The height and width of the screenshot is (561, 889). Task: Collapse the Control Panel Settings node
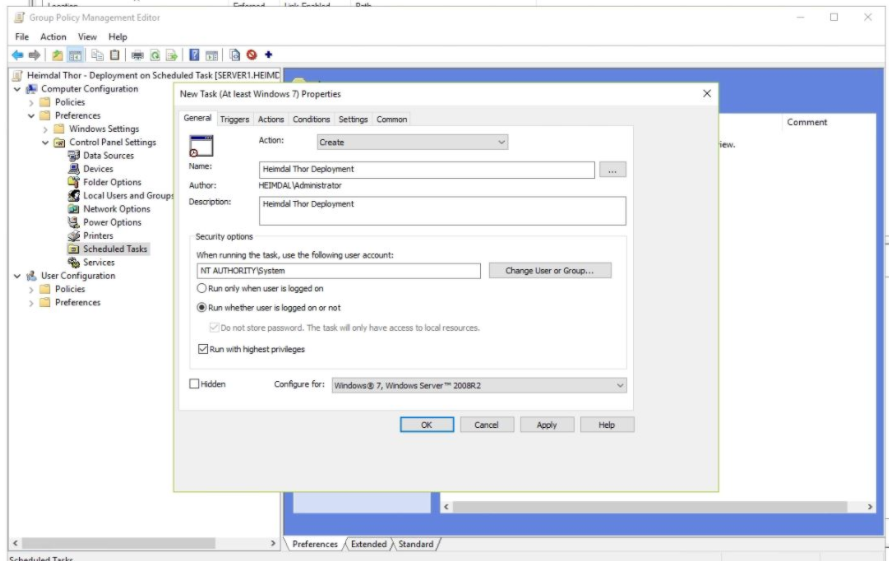click(45, 142)
